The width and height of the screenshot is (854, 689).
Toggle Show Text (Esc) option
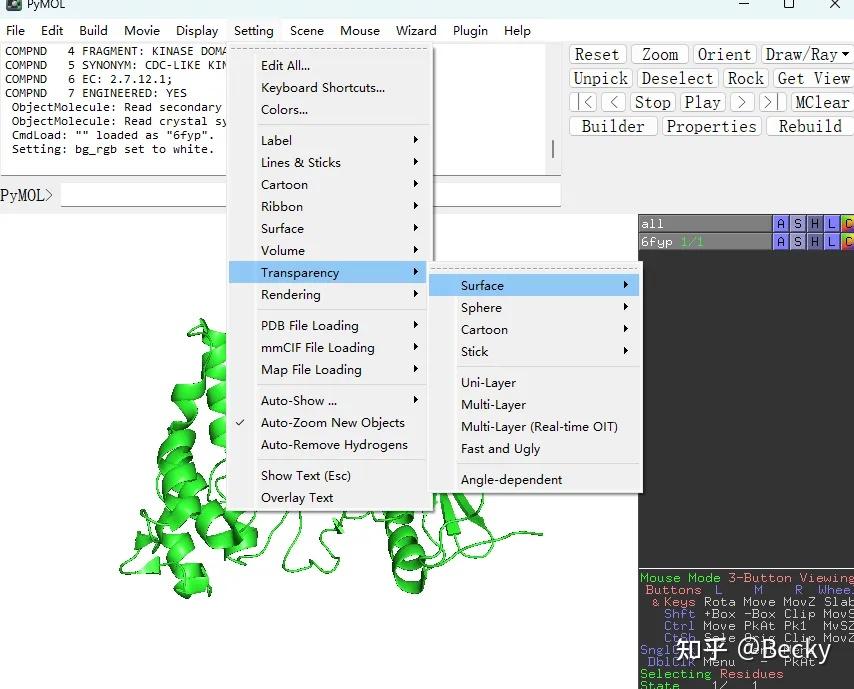[x=330, y=475]
